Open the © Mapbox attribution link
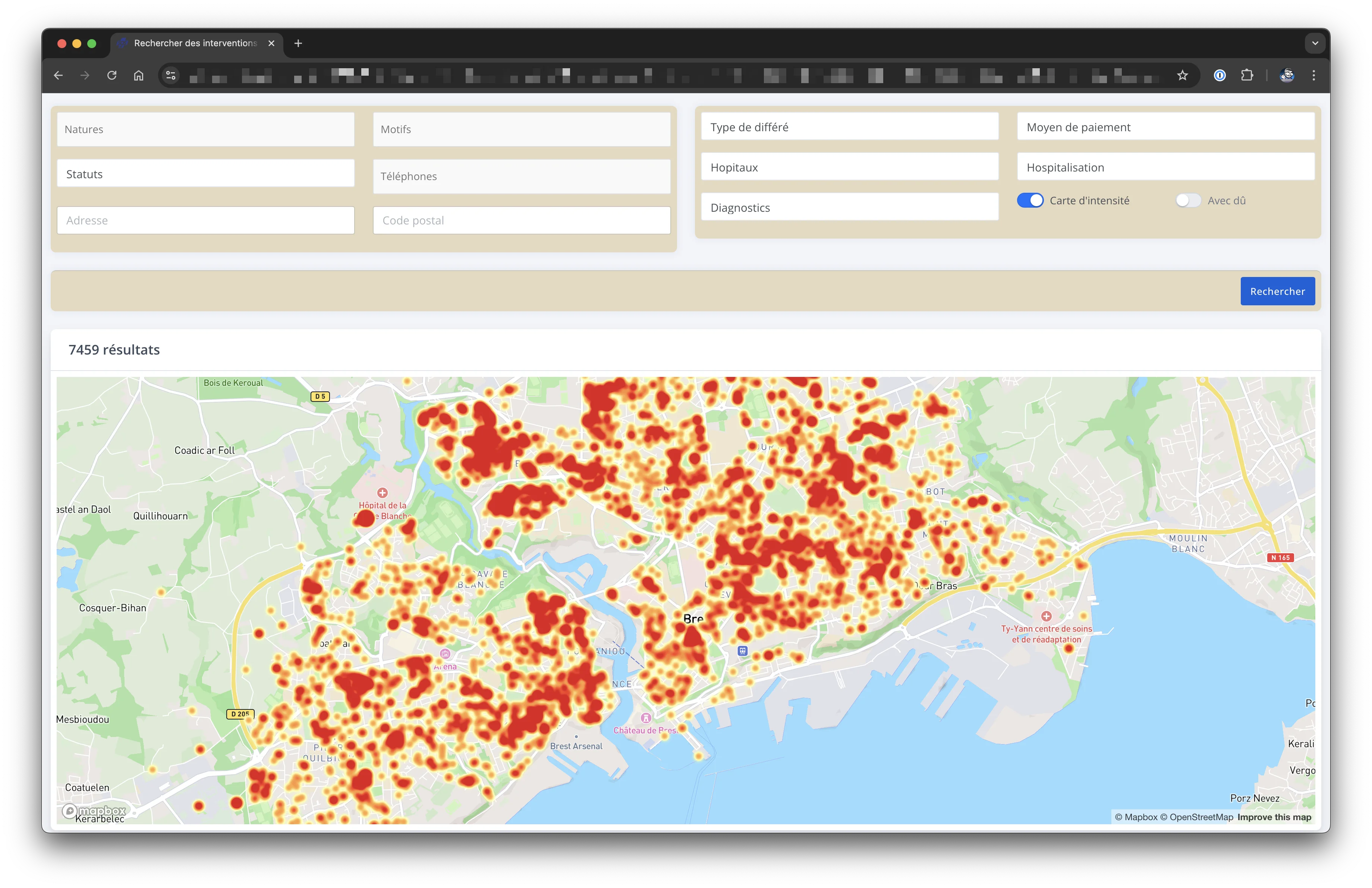 (x=1136, y=817)
